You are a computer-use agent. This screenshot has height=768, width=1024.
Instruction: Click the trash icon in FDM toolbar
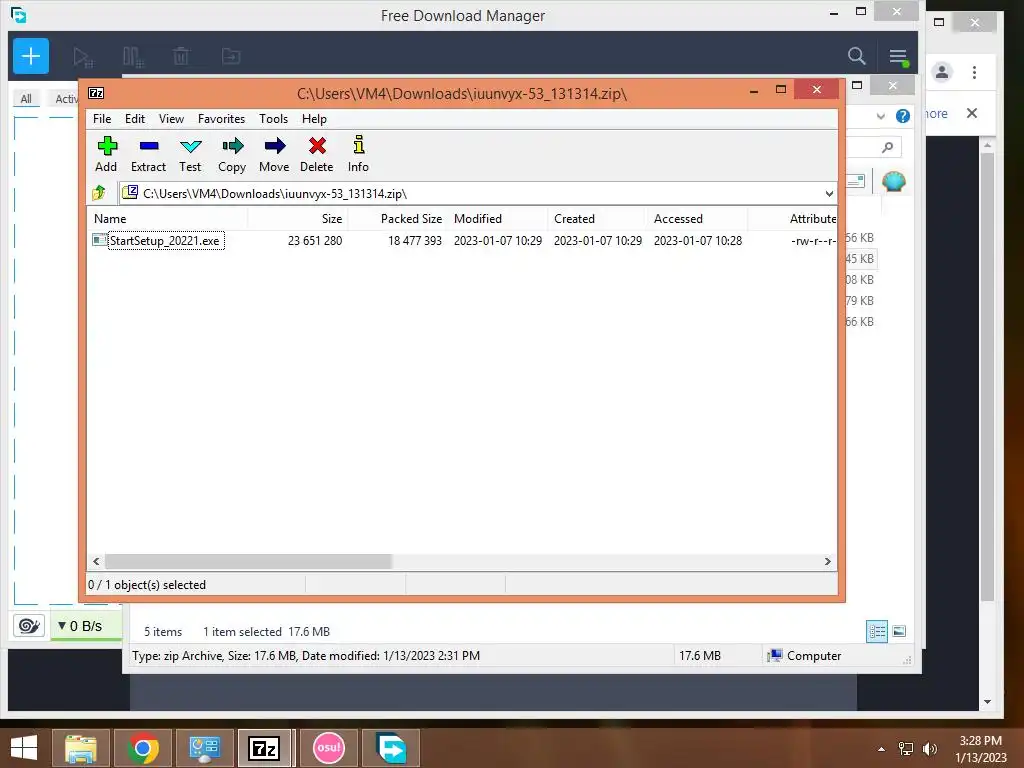181,56
